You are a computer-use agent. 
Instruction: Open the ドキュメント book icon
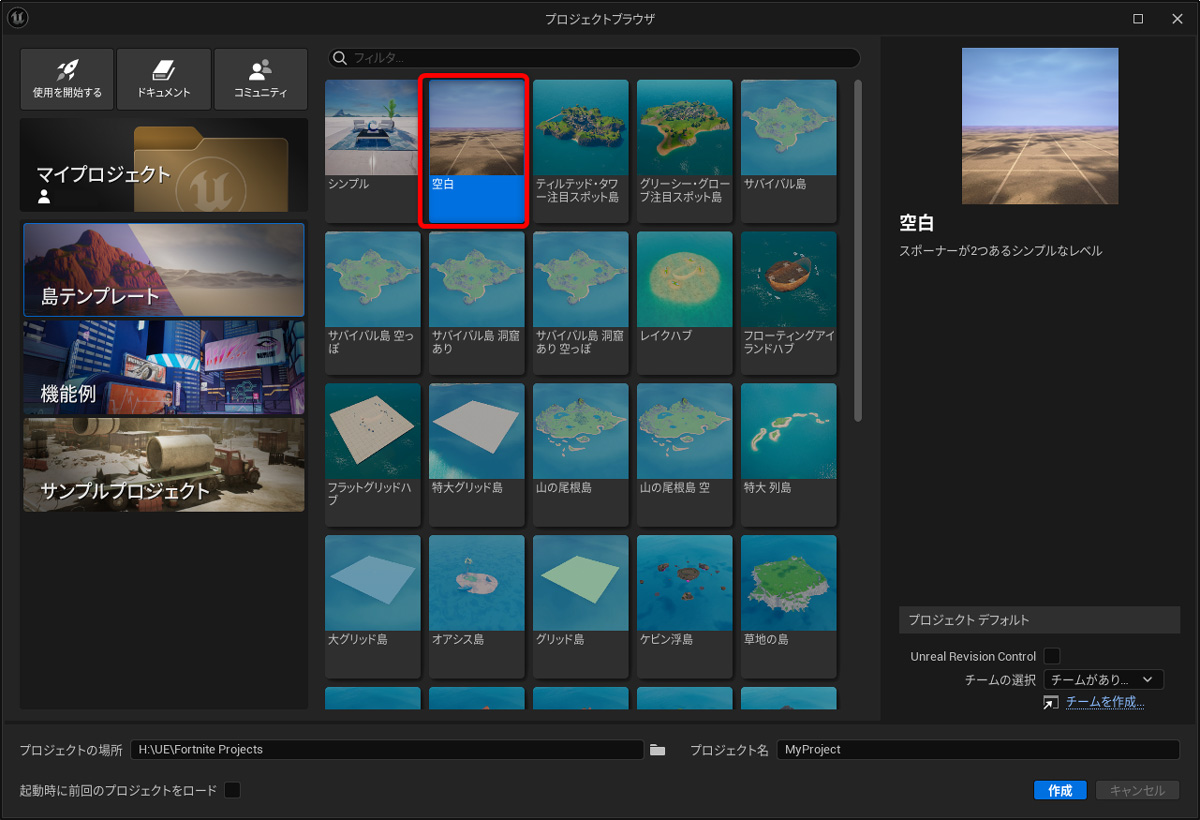point(164,70)
